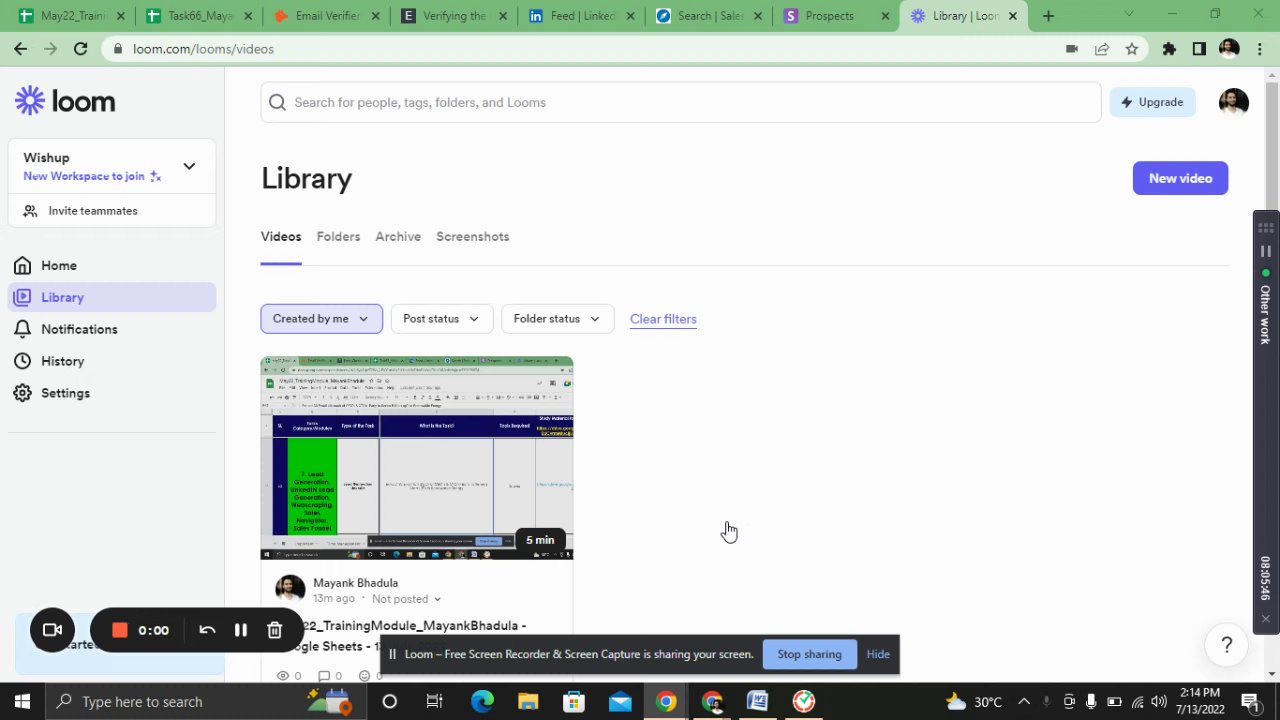This screenshot has width=1280, height=720.
Task: Open Chrome three-dot menu
Action: tap(1260, 49)
